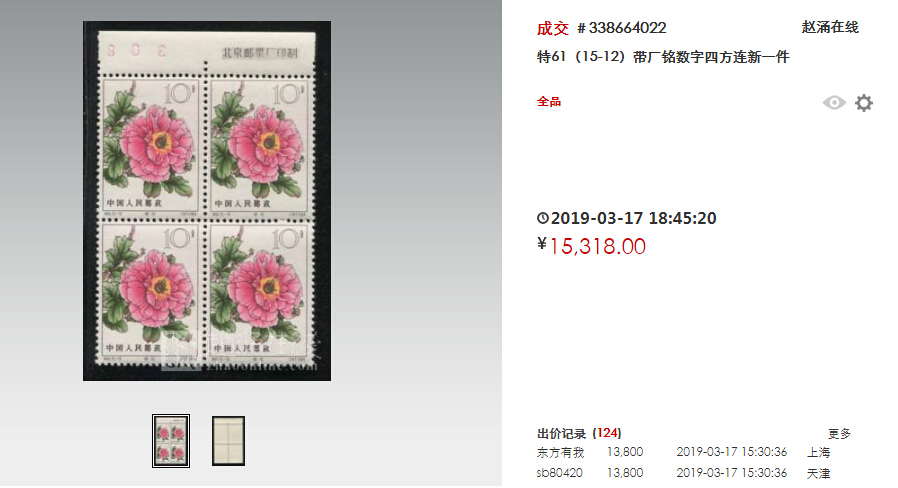Click the bid count 124

tap(607, 433)
